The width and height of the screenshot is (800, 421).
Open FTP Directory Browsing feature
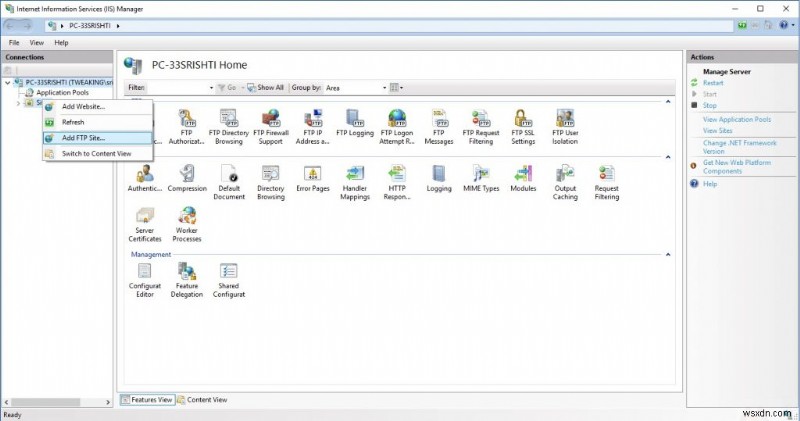tap(229, 127)
